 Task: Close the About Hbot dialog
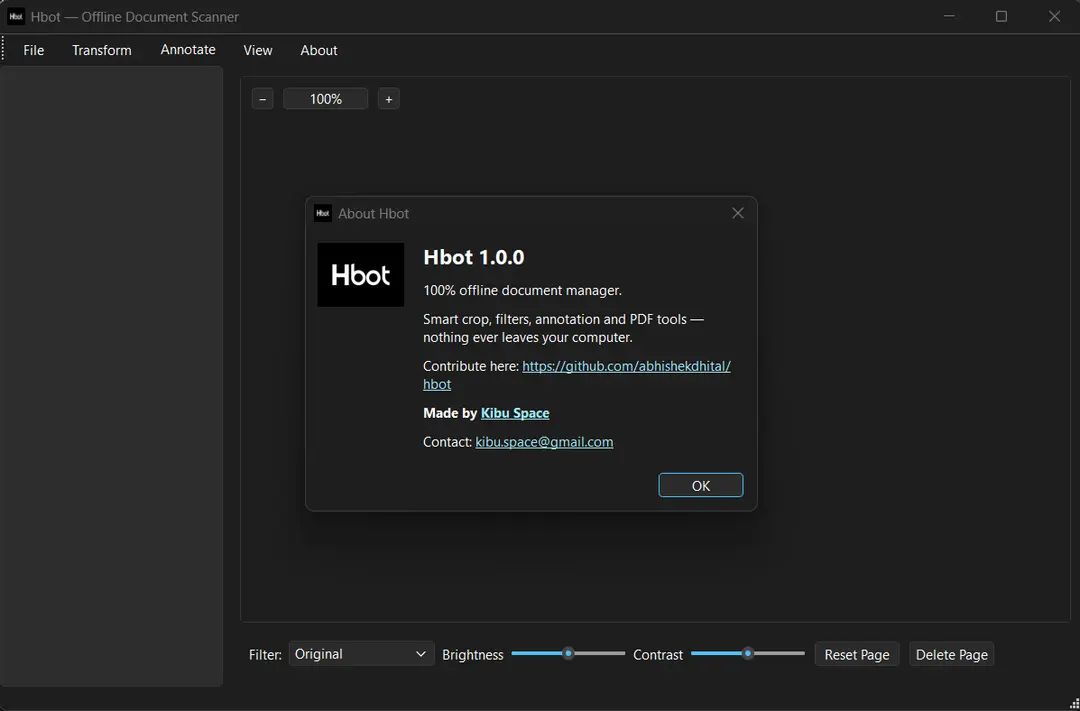[x=738, y=214]
